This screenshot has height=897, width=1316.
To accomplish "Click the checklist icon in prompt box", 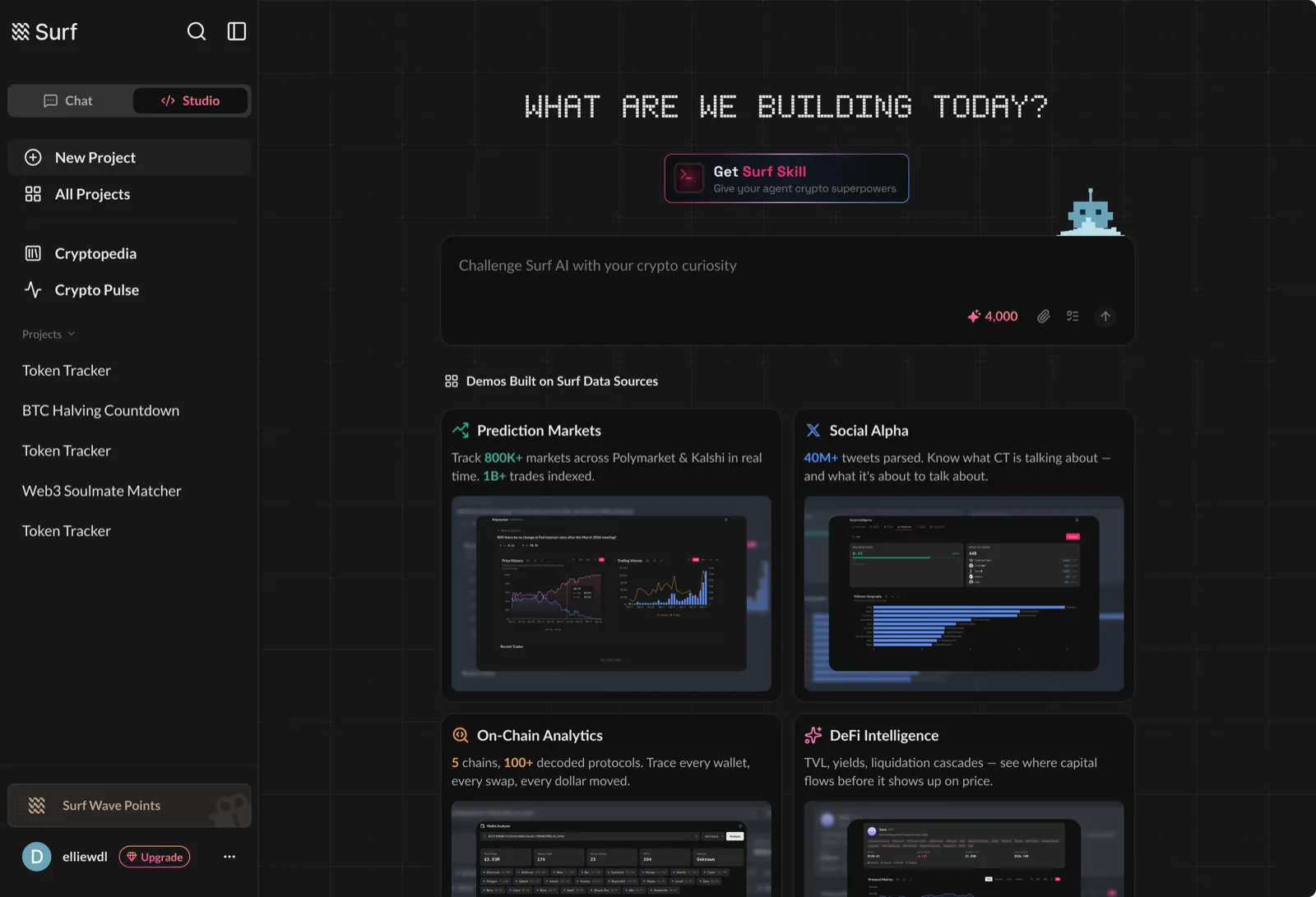I will tap(1073, 317).
